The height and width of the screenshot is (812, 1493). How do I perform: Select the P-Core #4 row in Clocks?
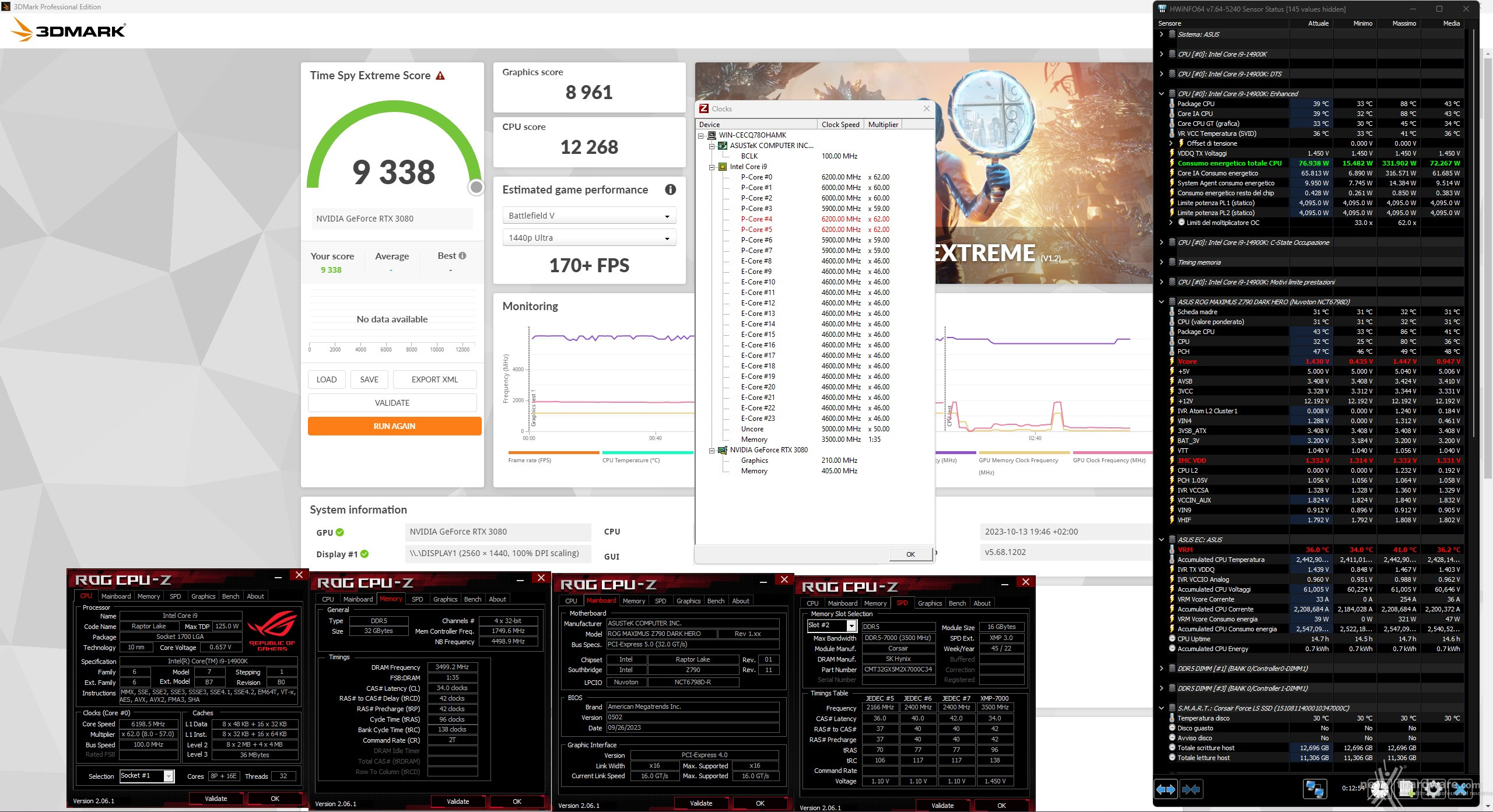(x=815, y=219)
